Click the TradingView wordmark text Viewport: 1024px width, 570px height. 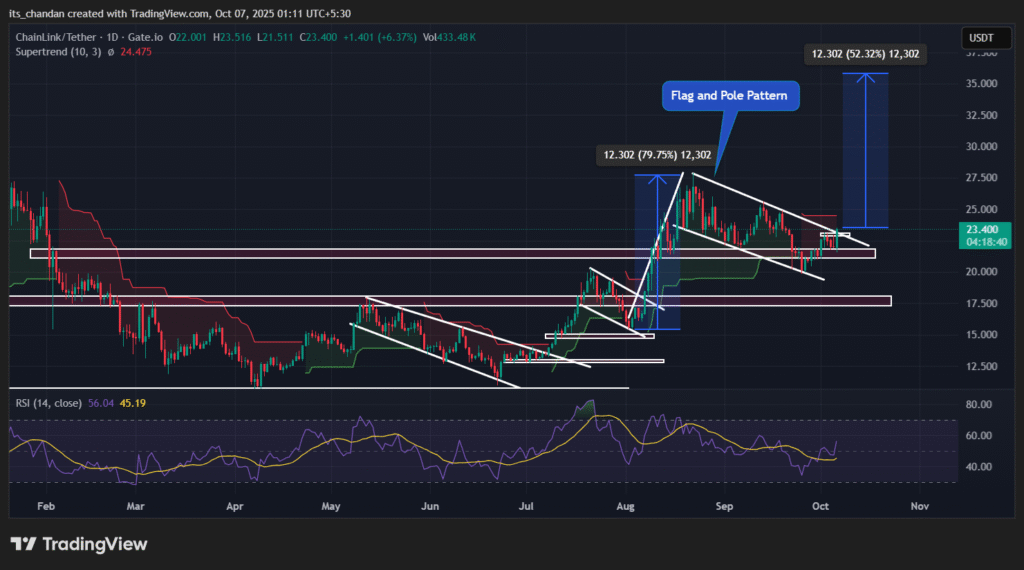pos(94,545)
